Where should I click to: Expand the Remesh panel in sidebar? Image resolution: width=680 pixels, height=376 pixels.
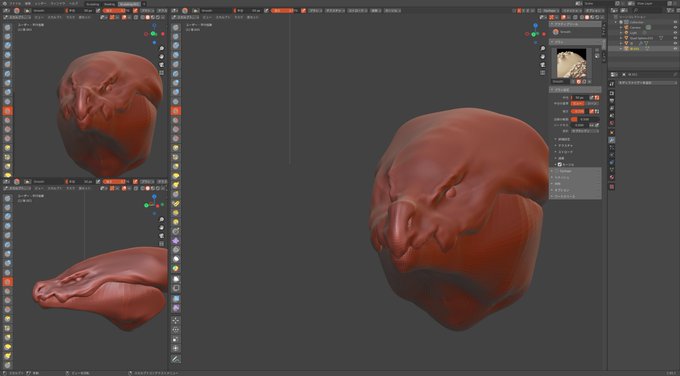click(x=576, y=177)
